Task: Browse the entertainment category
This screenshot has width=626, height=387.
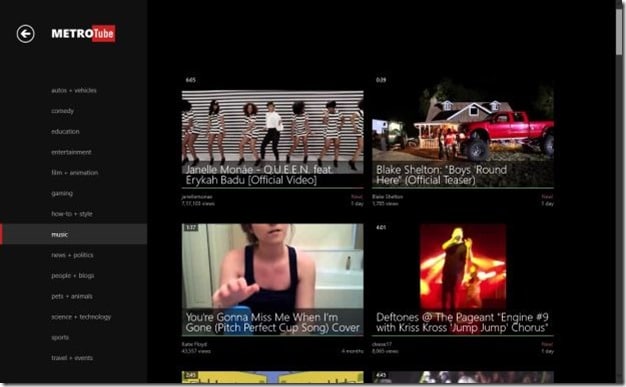Action: [x=71, y=152]
